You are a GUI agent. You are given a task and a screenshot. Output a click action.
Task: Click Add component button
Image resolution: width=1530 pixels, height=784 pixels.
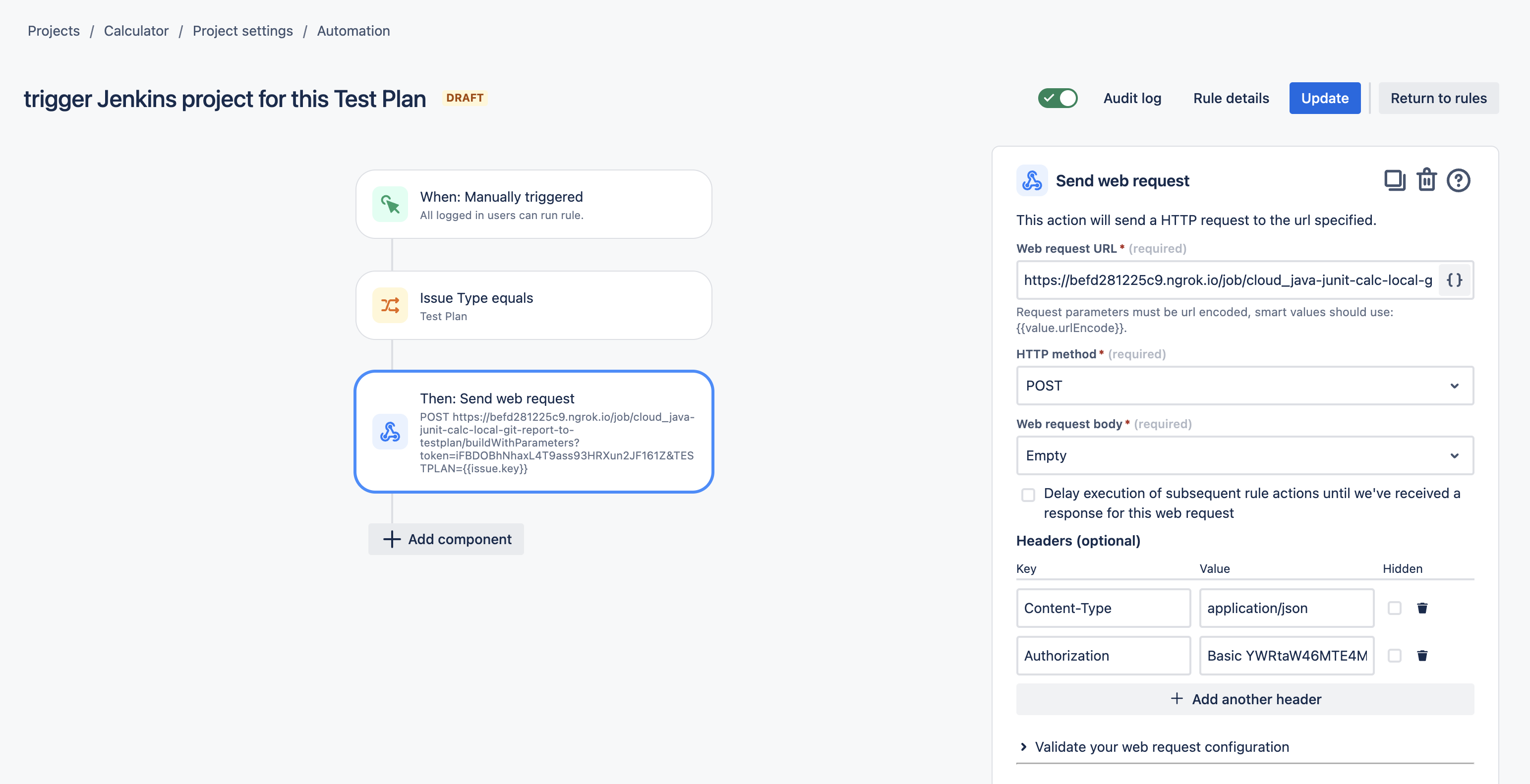(x=446, y=539)
